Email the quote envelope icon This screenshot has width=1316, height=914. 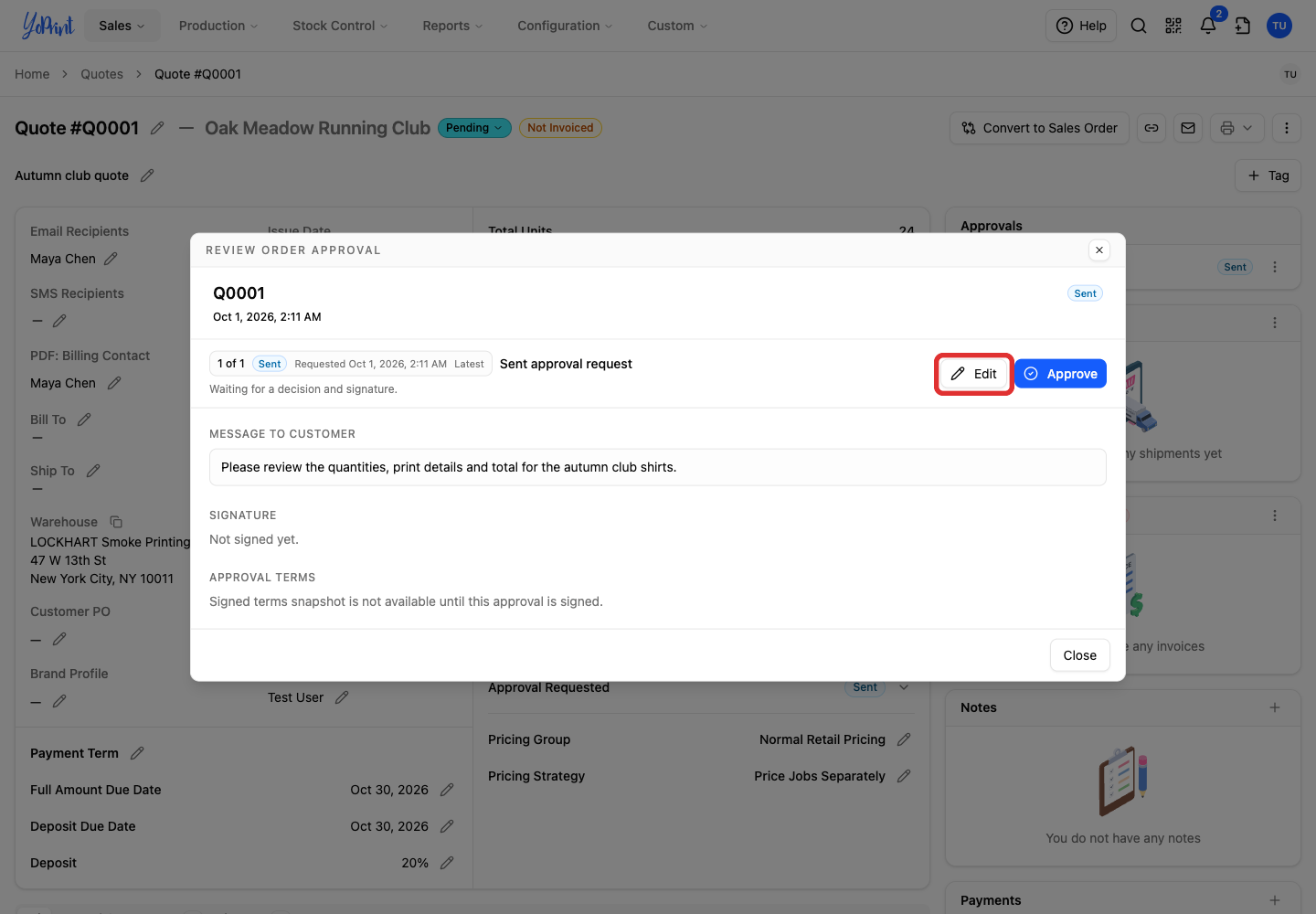[x=1188, y=128]
